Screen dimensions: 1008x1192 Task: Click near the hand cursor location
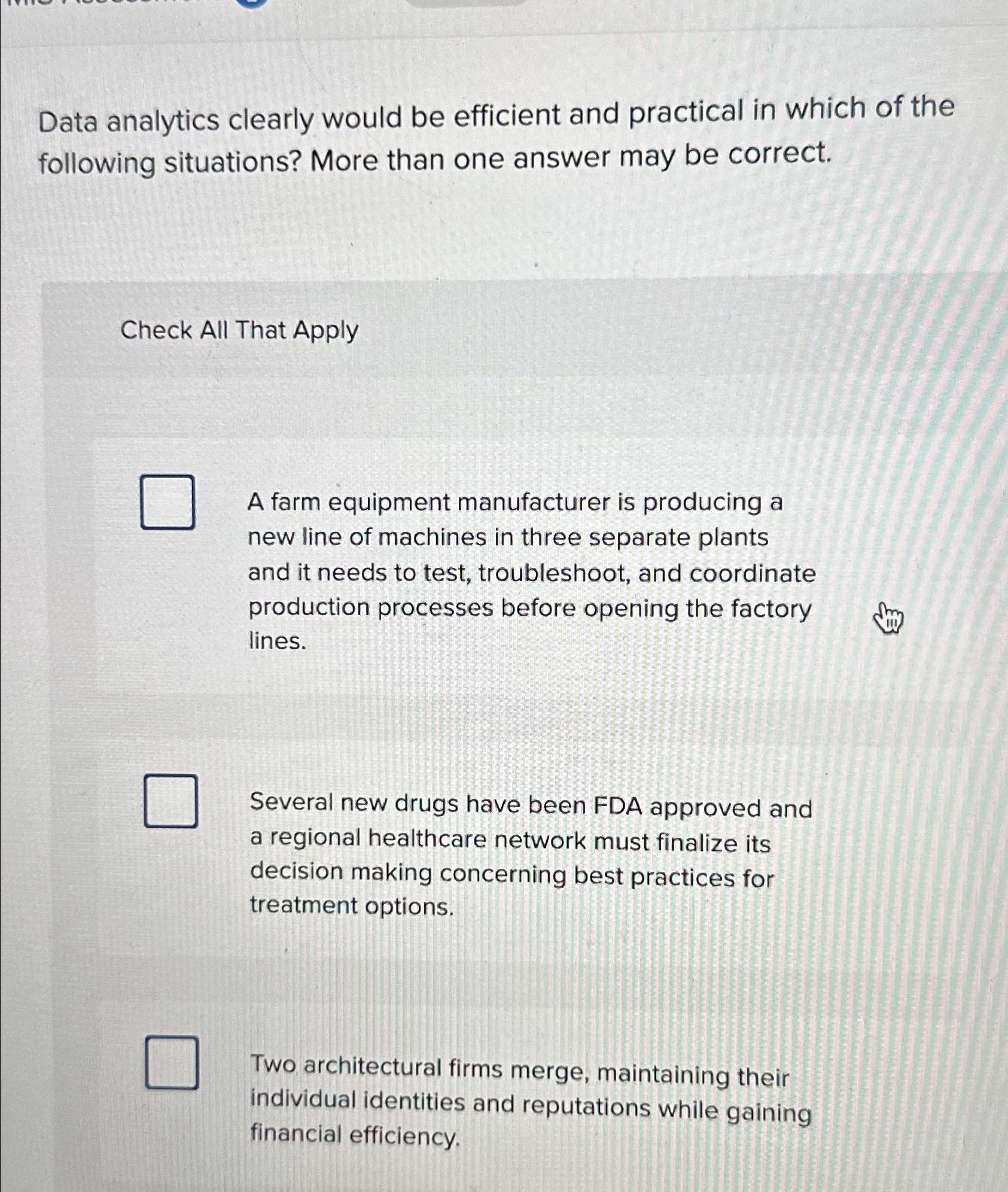pos(887,616)
